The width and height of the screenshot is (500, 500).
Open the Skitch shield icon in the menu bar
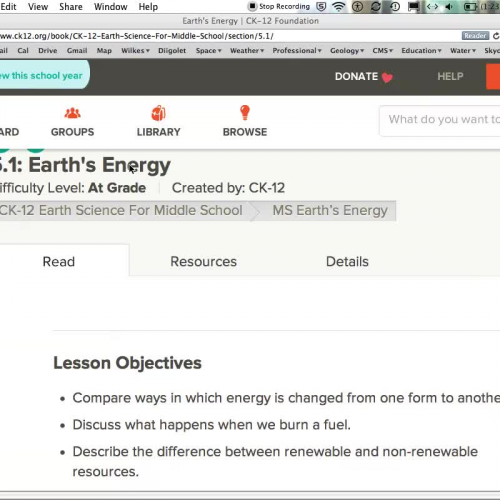click(321, 6)
